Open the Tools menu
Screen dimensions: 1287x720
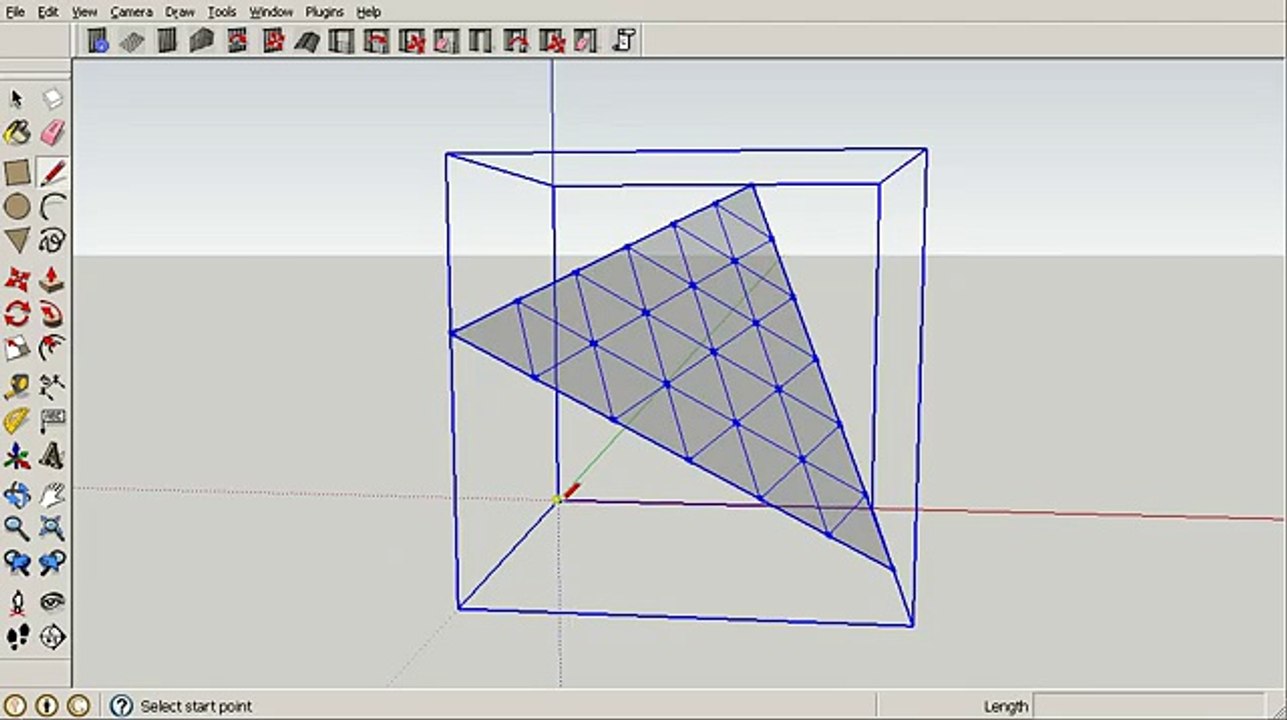[222, 12]
